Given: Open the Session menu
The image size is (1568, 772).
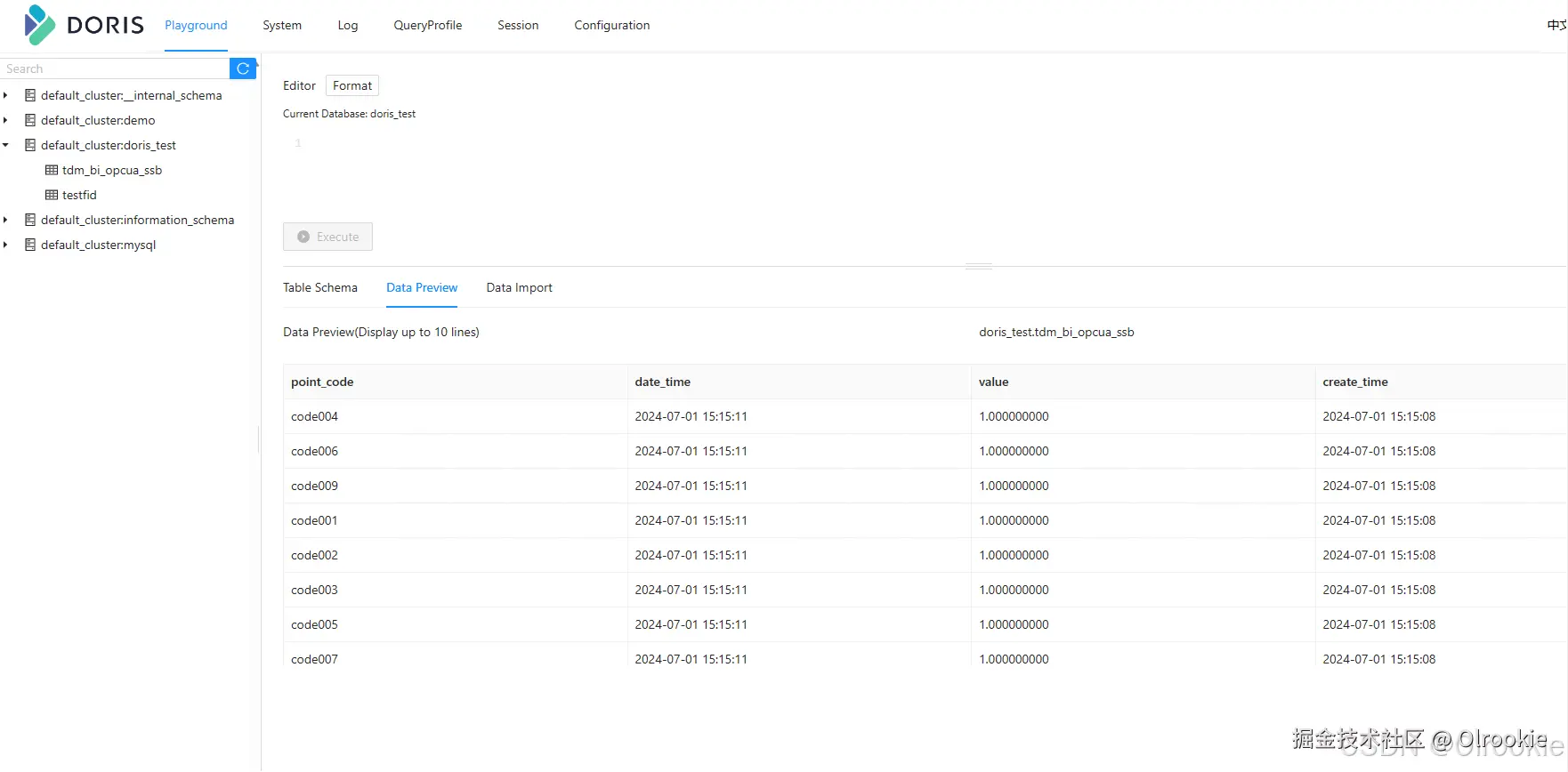Looking at the screenshot, I should [x=518, y=25].
